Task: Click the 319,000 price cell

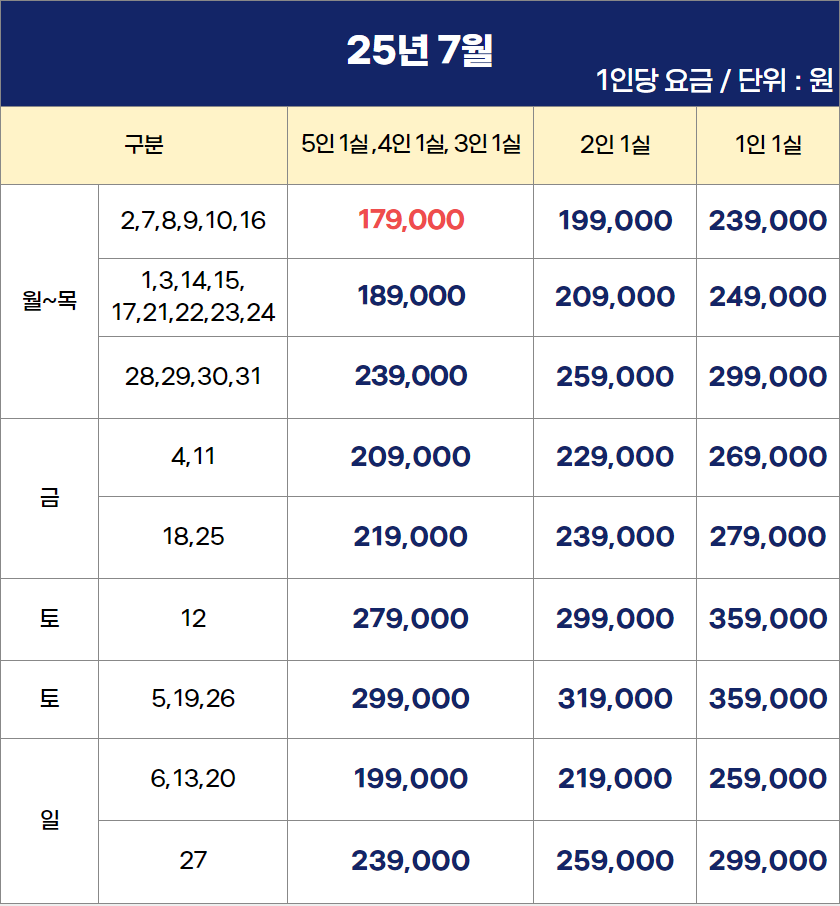Action: point(615,699)
